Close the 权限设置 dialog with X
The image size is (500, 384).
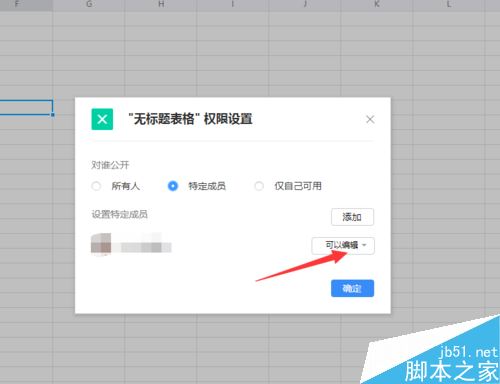(370, 119)
